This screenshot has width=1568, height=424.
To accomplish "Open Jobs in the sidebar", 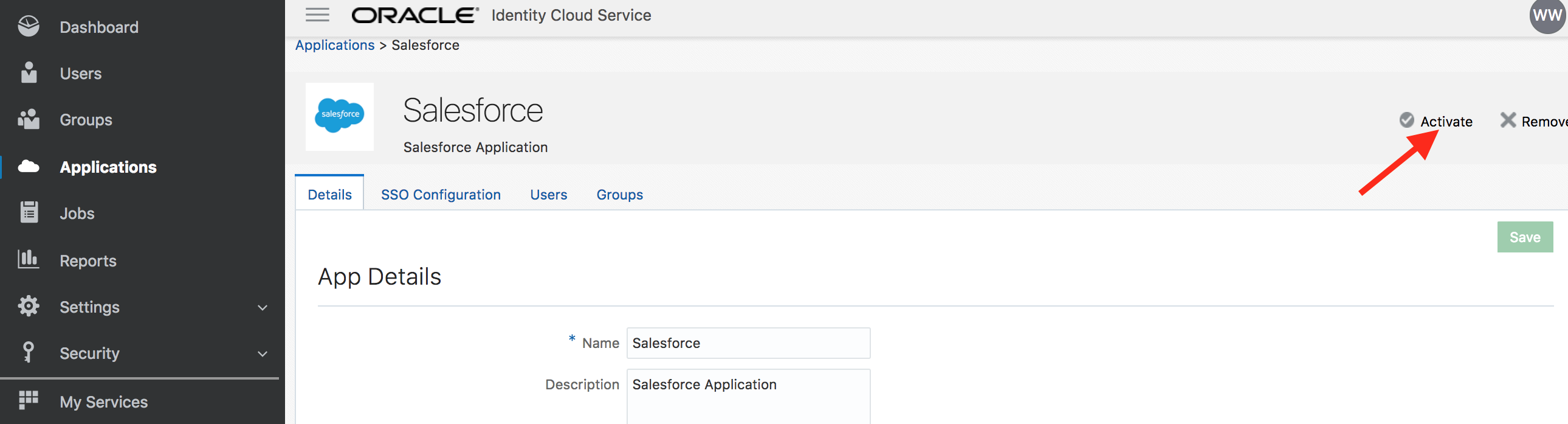I will point(77,214).
